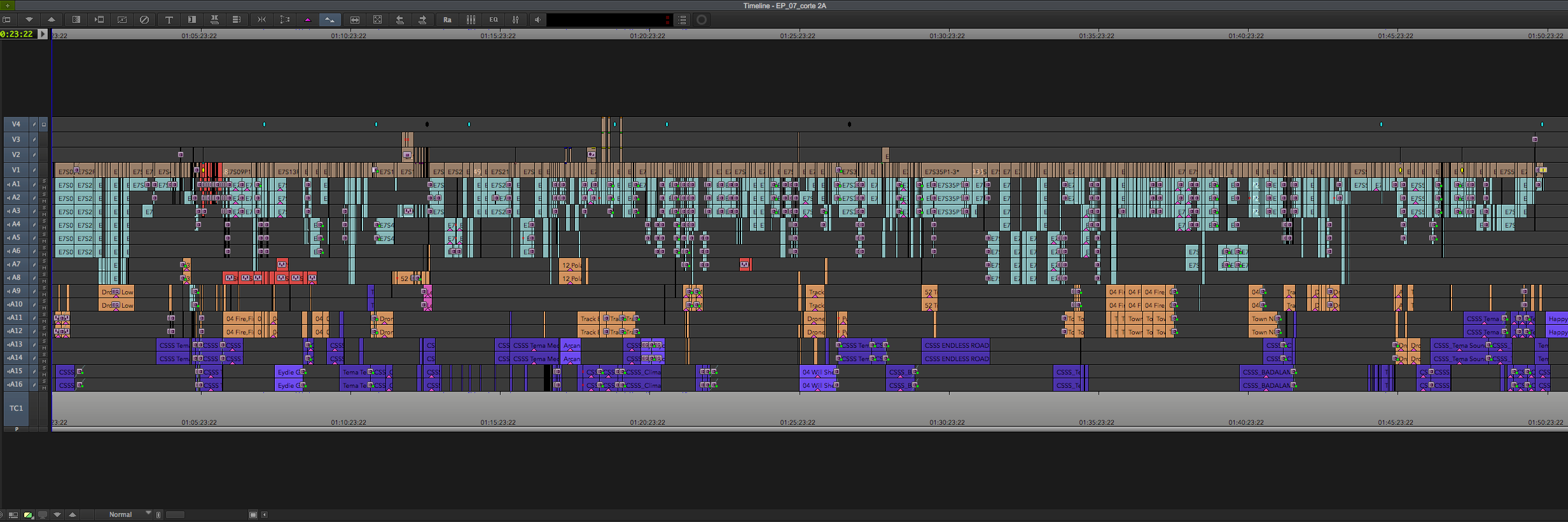Click the timeline zoom slider in bottom bar
The width and height of the screenshot is (1568, 522).
pyautogui.click(x=175, y=514)
